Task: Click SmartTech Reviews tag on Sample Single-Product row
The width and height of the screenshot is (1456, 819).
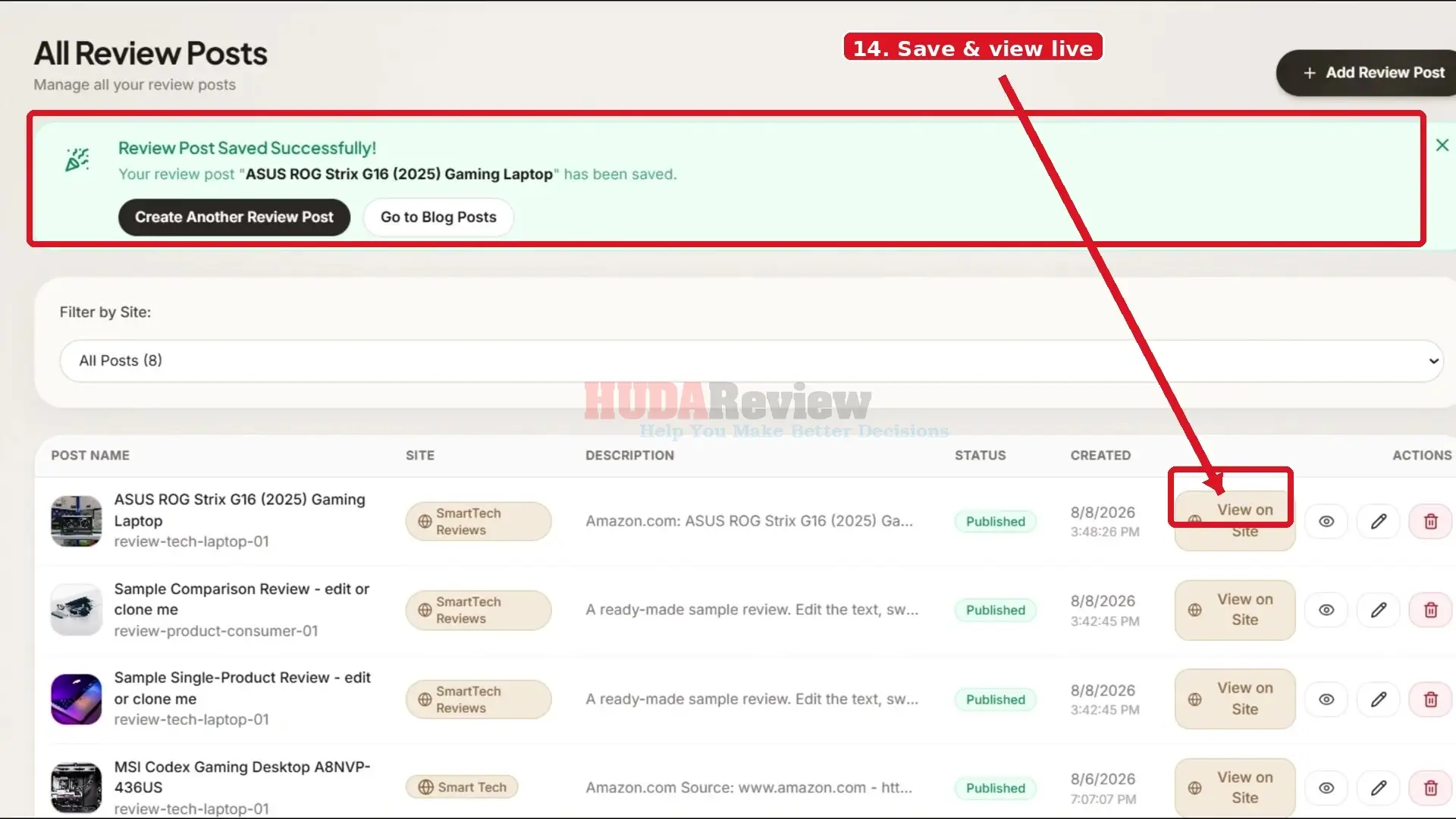Action: point(479,699)
